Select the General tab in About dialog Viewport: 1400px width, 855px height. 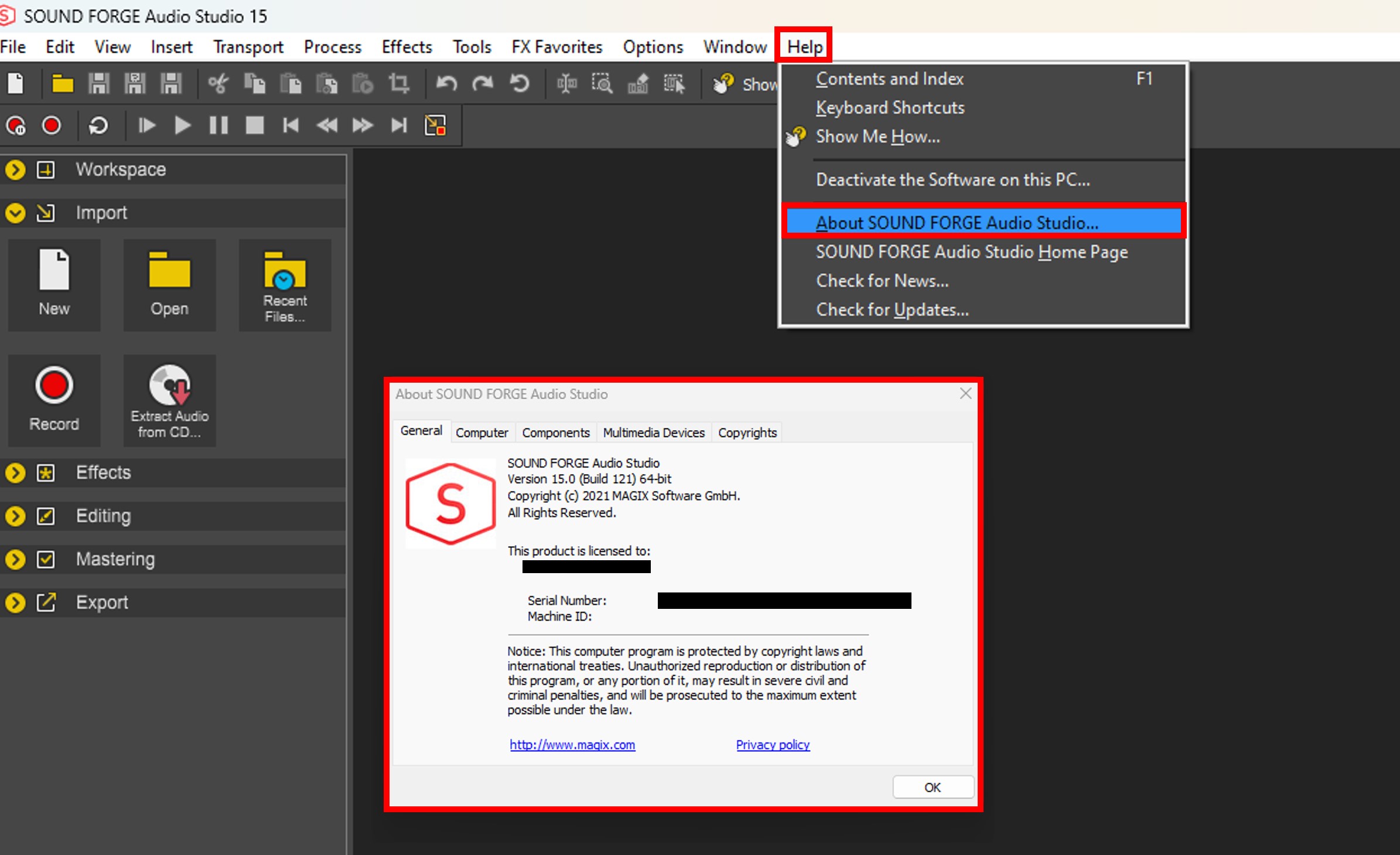click(421, 431)
